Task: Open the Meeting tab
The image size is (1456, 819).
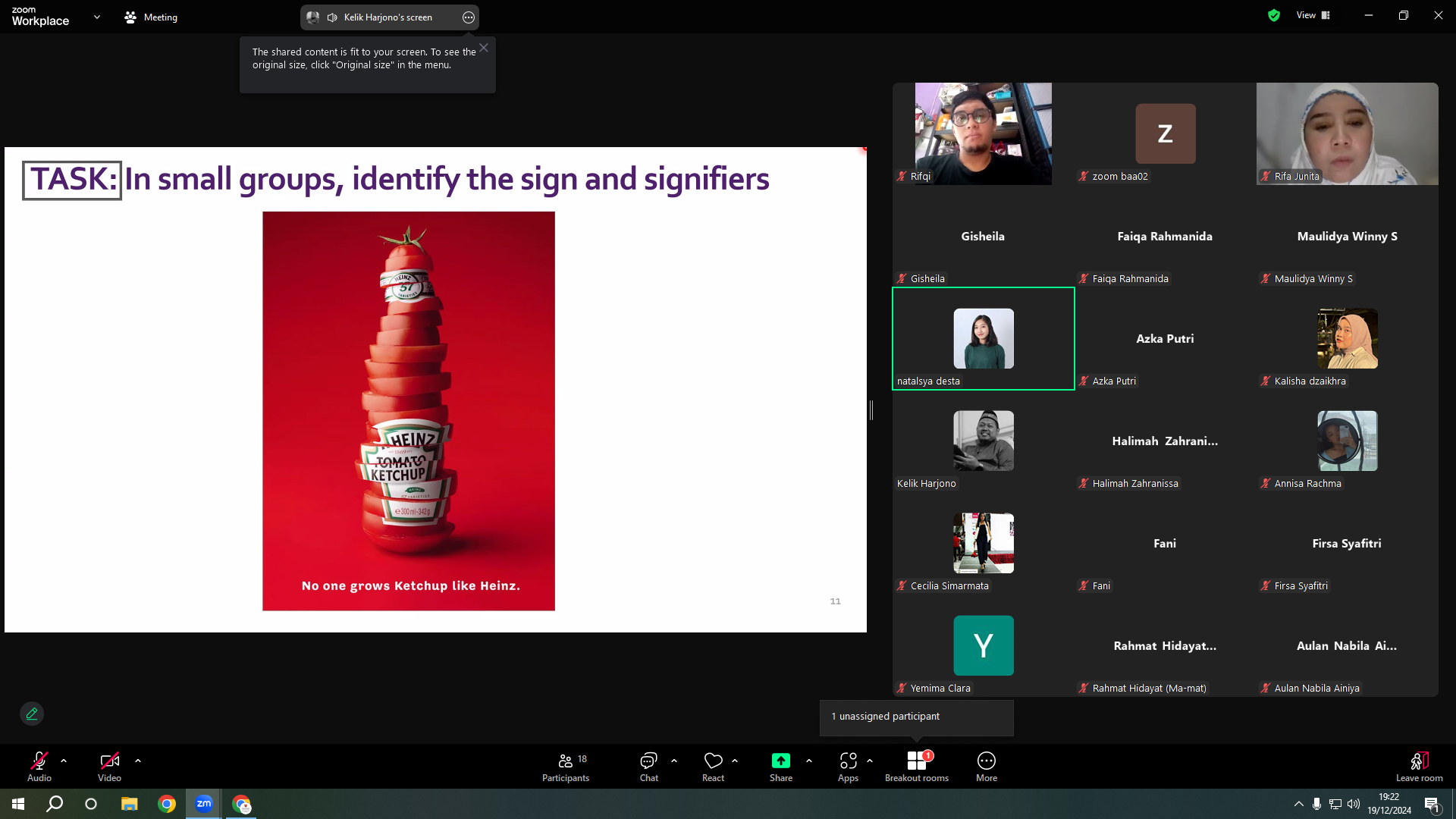Action: [x=151, y=17]
